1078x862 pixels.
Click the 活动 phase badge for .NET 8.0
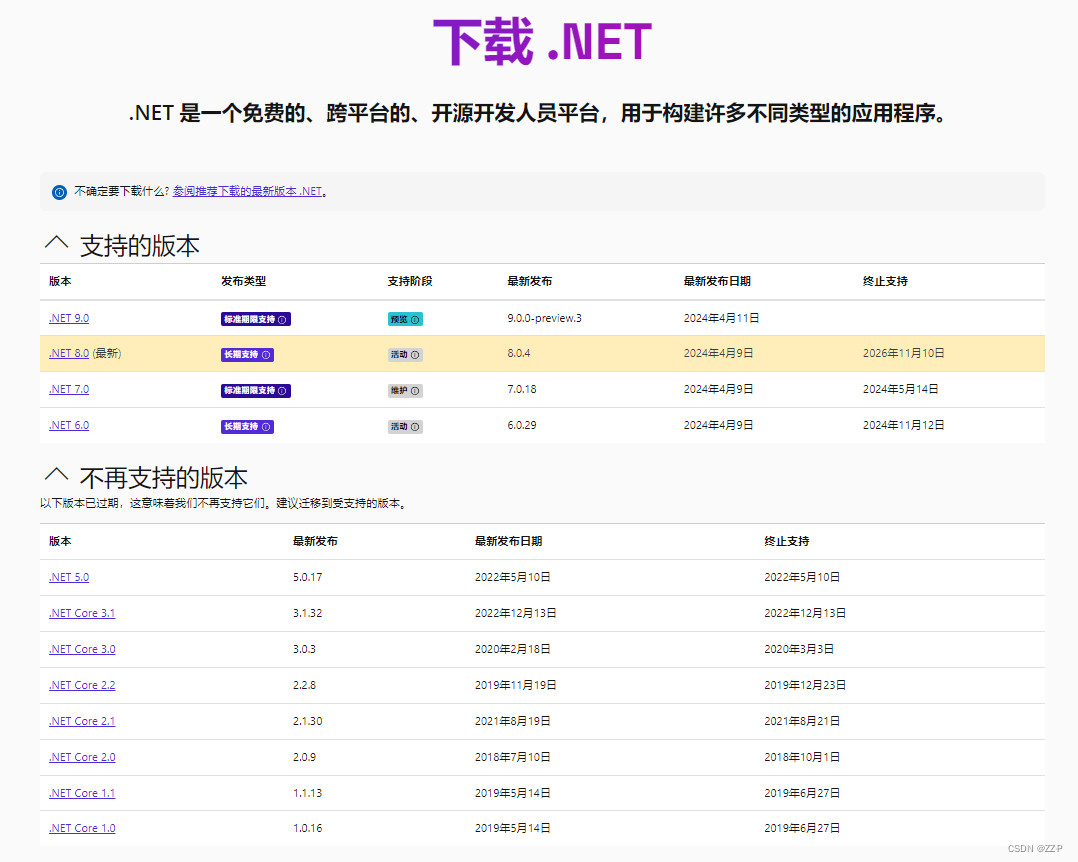(x=405, y=355)
